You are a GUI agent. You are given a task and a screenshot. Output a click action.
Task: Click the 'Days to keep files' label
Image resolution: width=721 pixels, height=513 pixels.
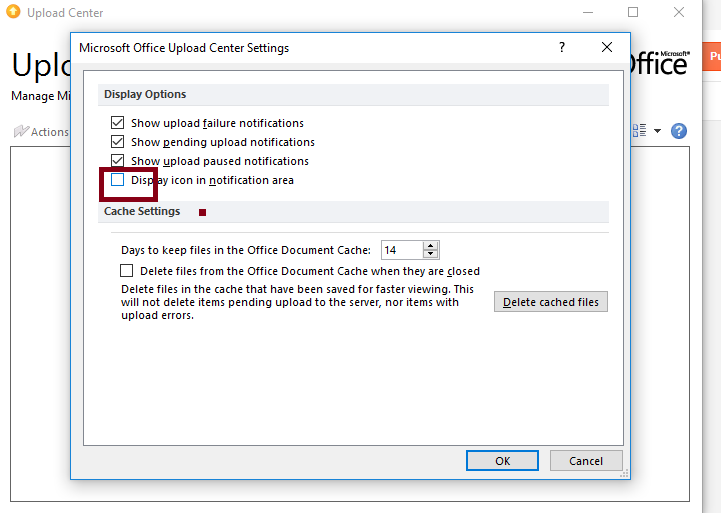click(x=246, y=250)
